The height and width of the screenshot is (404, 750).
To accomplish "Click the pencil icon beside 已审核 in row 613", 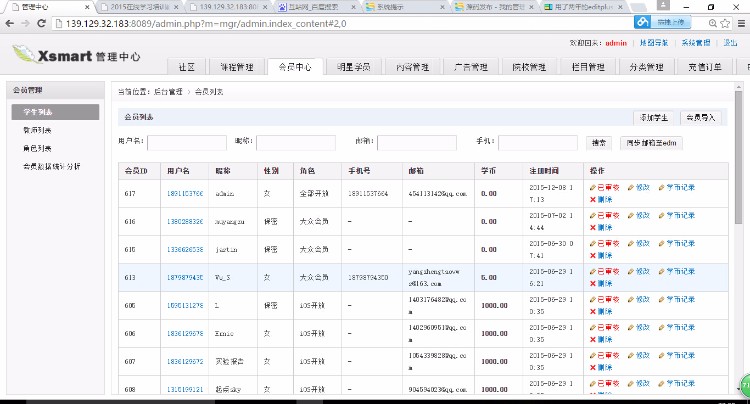I will (593, 272).
